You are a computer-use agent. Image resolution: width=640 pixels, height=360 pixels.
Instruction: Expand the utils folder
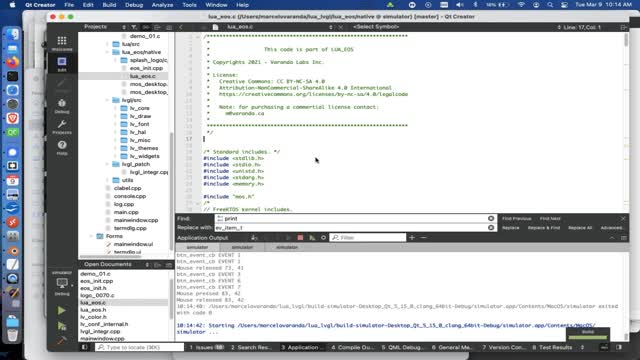(108, 180)
